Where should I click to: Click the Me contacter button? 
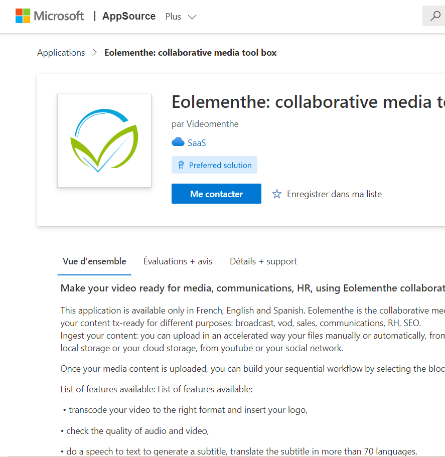[x=216, y=194]
